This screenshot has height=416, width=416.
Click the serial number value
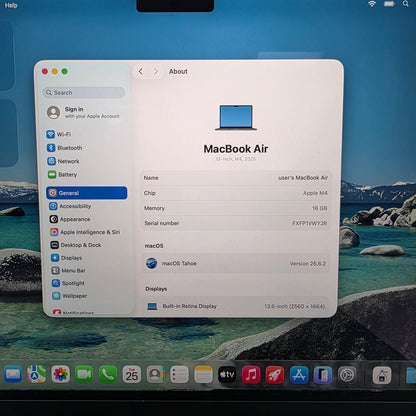[x=309, y=223]
